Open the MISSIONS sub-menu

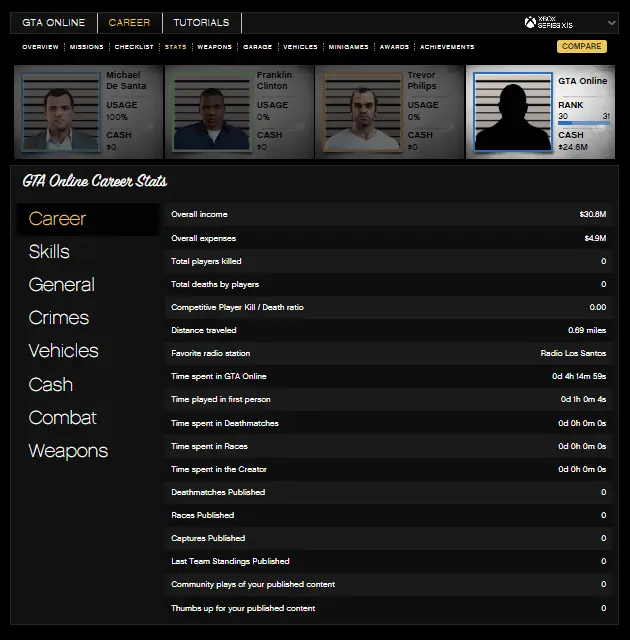[87, 47]
